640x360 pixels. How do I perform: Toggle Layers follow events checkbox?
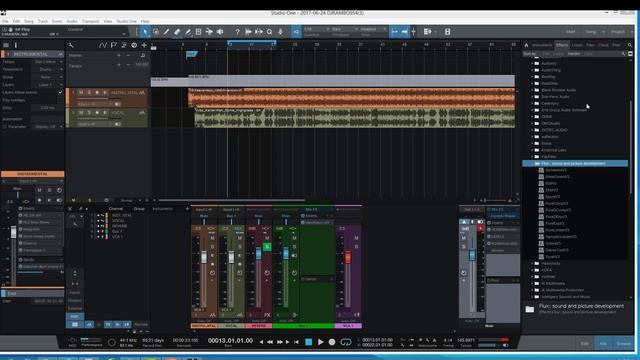point(60,92)
